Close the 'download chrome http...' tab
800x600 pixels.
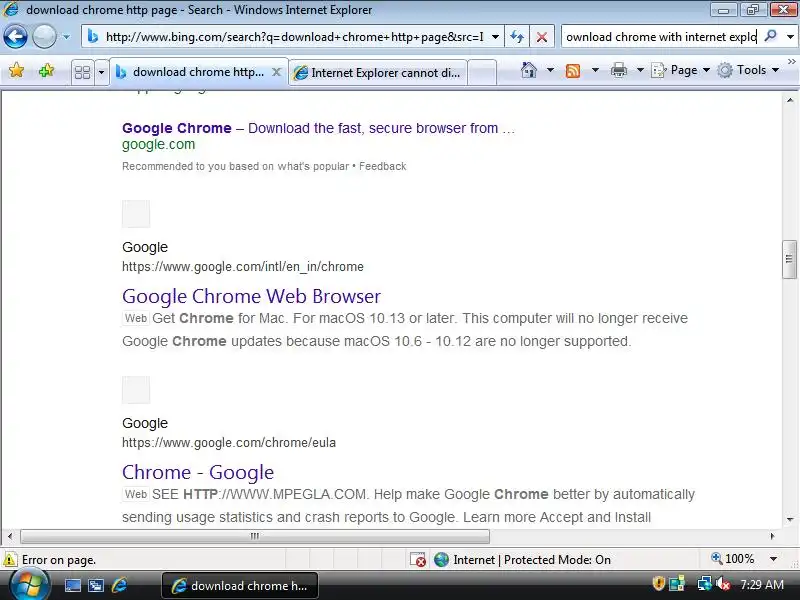tap(277, 72)
